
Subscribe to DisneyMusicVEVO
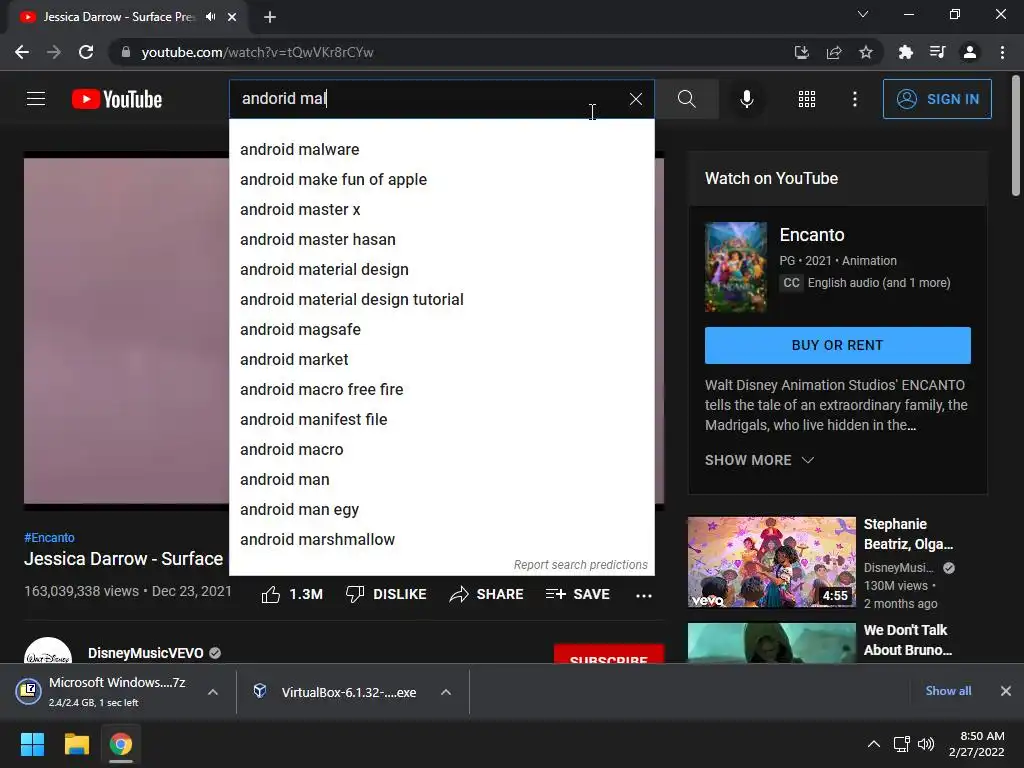[609, 654]
